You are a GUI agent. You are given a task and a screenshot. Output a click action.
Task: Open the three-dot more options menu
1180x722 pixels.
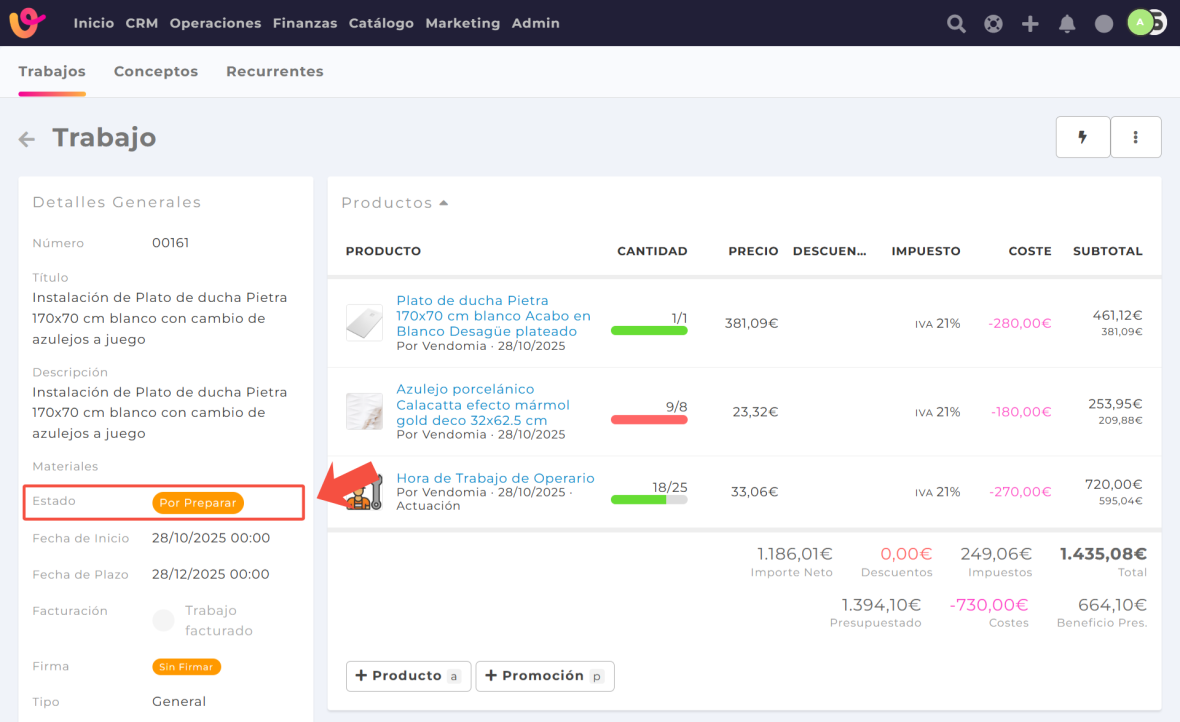(1135, 137)
